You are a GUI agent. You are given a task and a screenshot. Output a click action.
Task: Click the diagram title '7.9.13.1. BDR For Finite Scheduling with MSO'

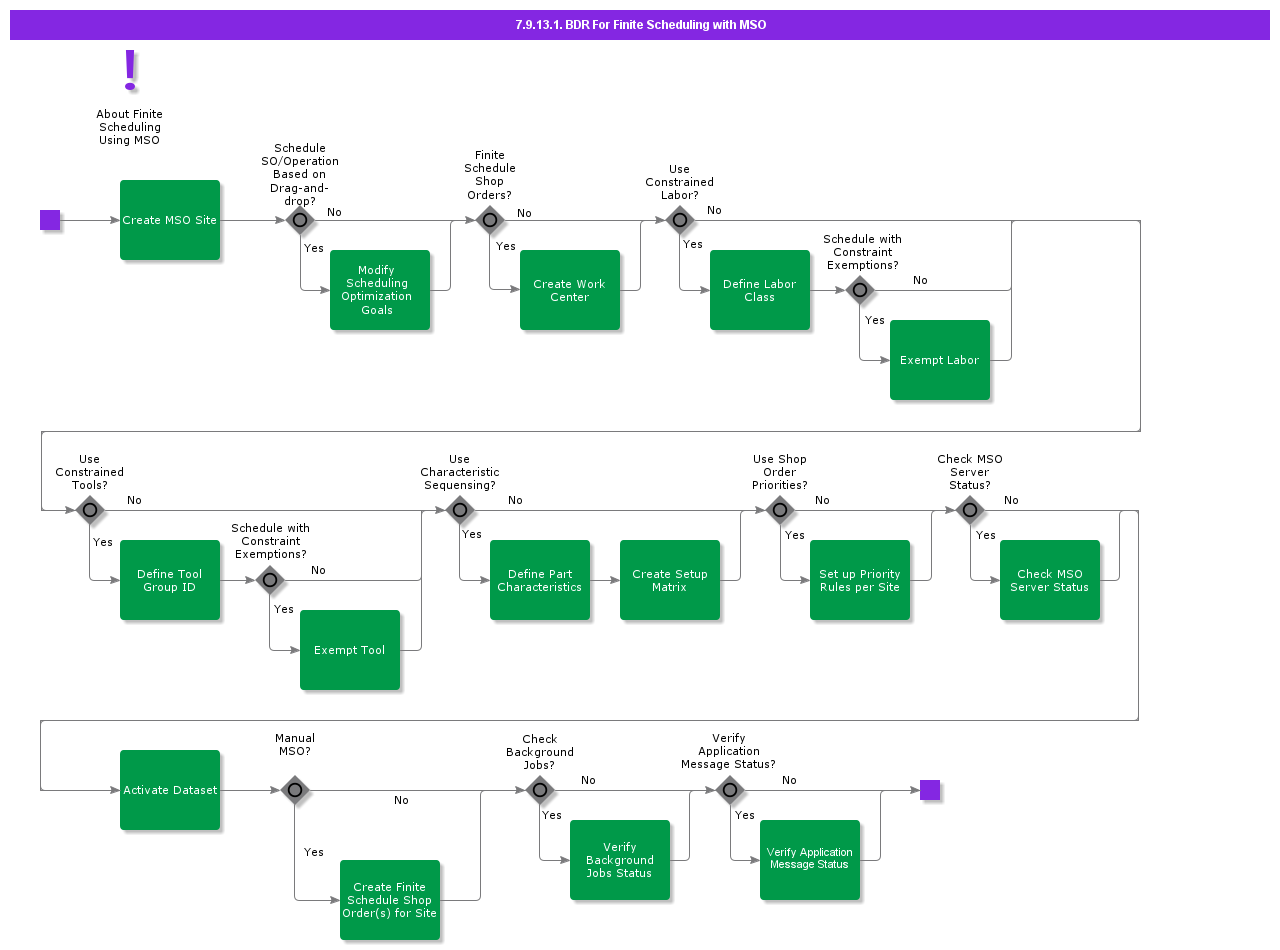coord(640,25)
